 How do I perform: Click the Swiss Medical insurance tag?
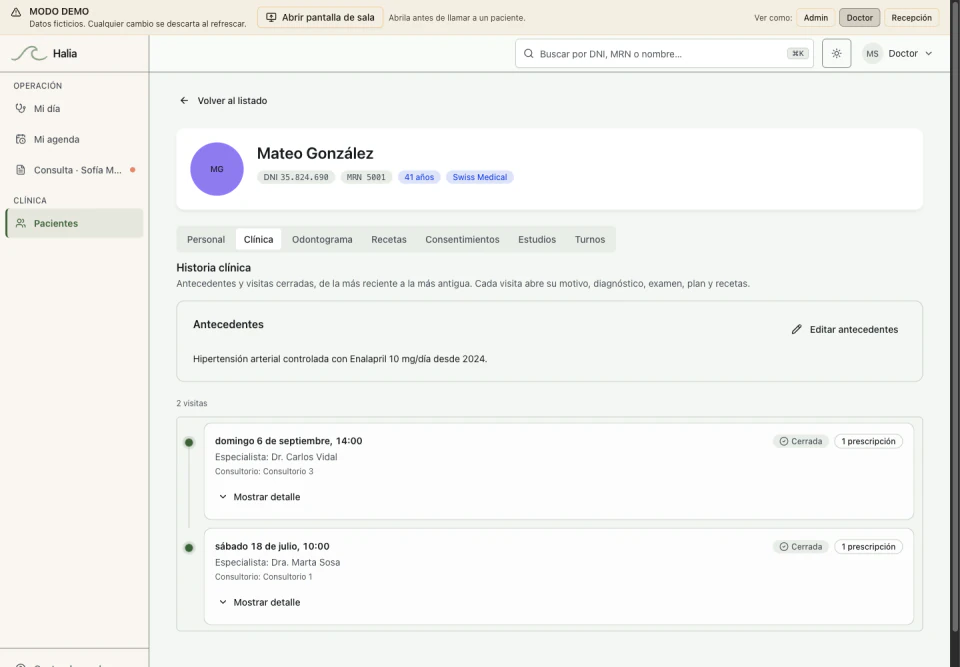pyautogui.click(x=479, y=177)
